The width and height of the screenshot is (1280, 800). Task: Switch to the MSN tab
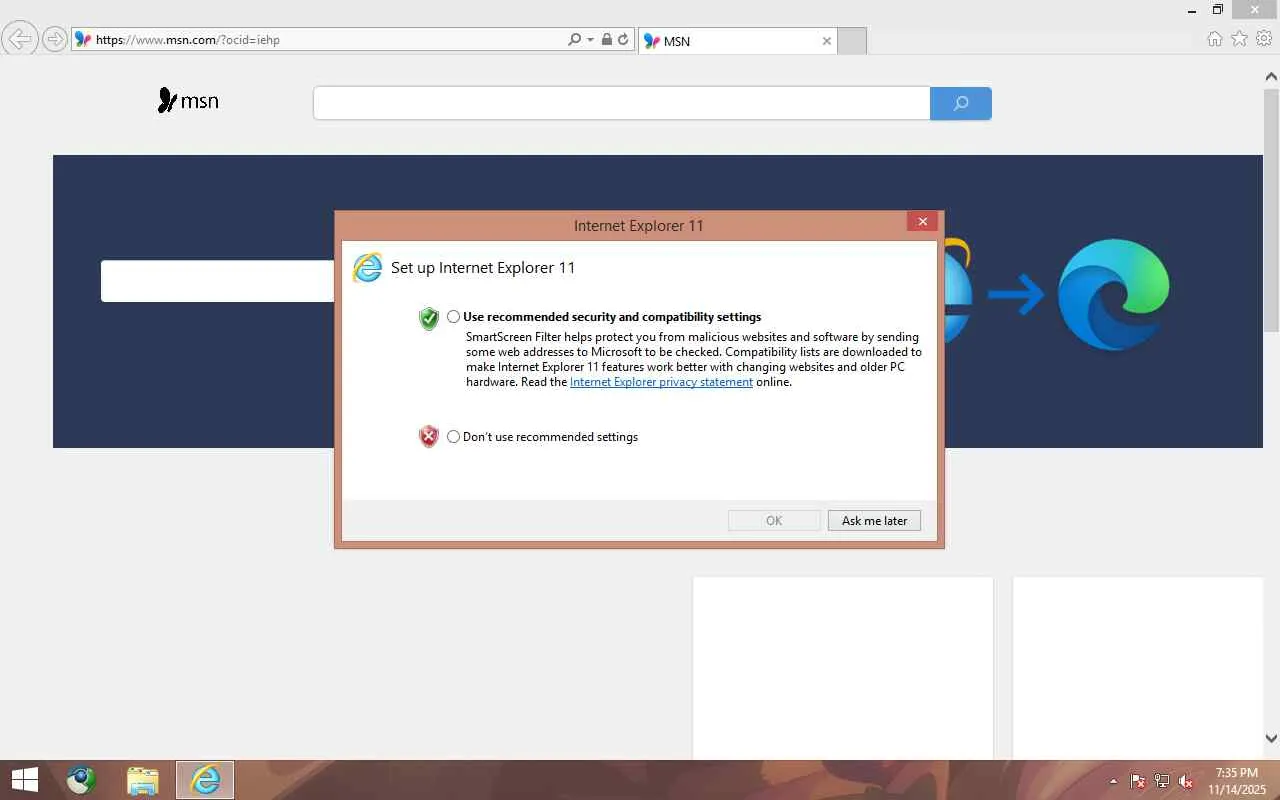tap(737, 41)
